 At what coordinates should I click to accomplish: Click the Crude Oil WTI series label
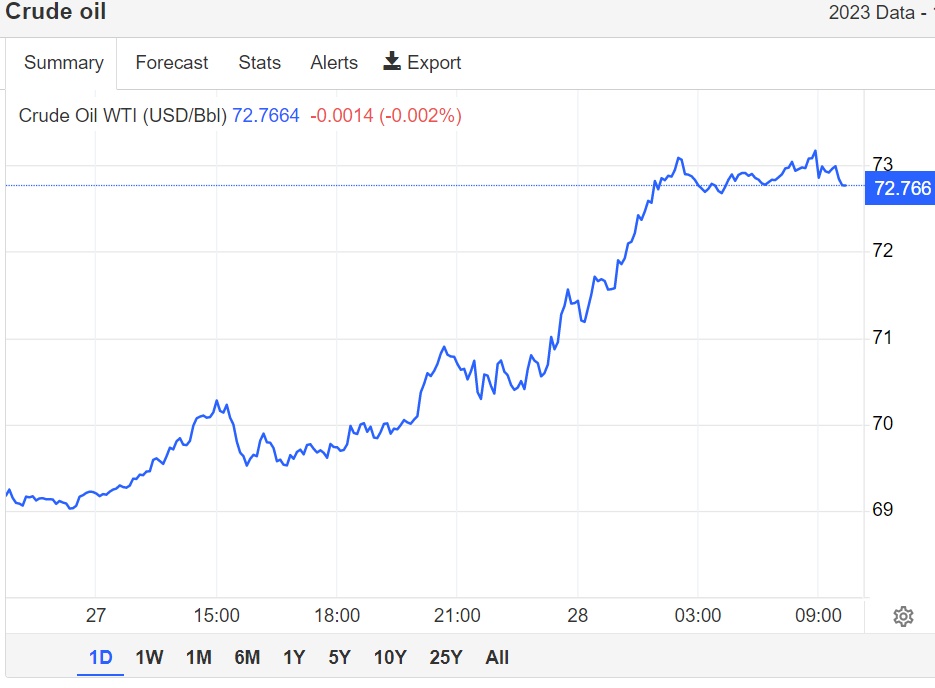coord(123,116)
